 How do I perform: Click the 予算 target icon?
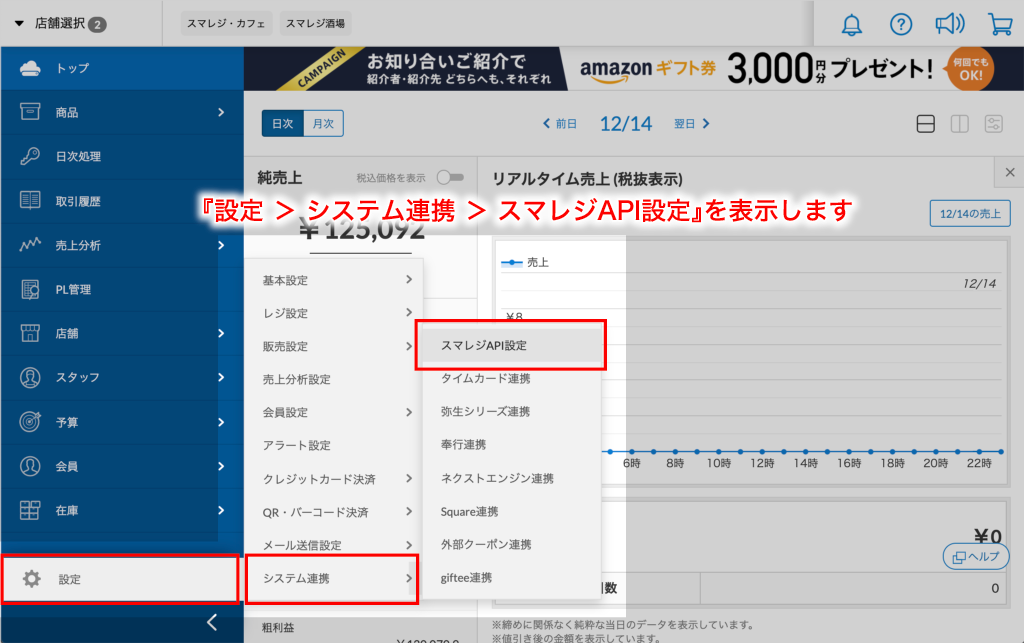coord(30,422)
